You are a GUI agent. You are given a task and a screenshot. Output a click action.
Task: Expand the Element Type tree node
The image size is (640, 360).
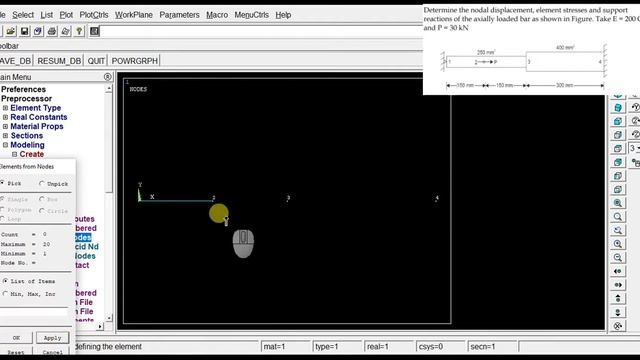tap(5, 108)
